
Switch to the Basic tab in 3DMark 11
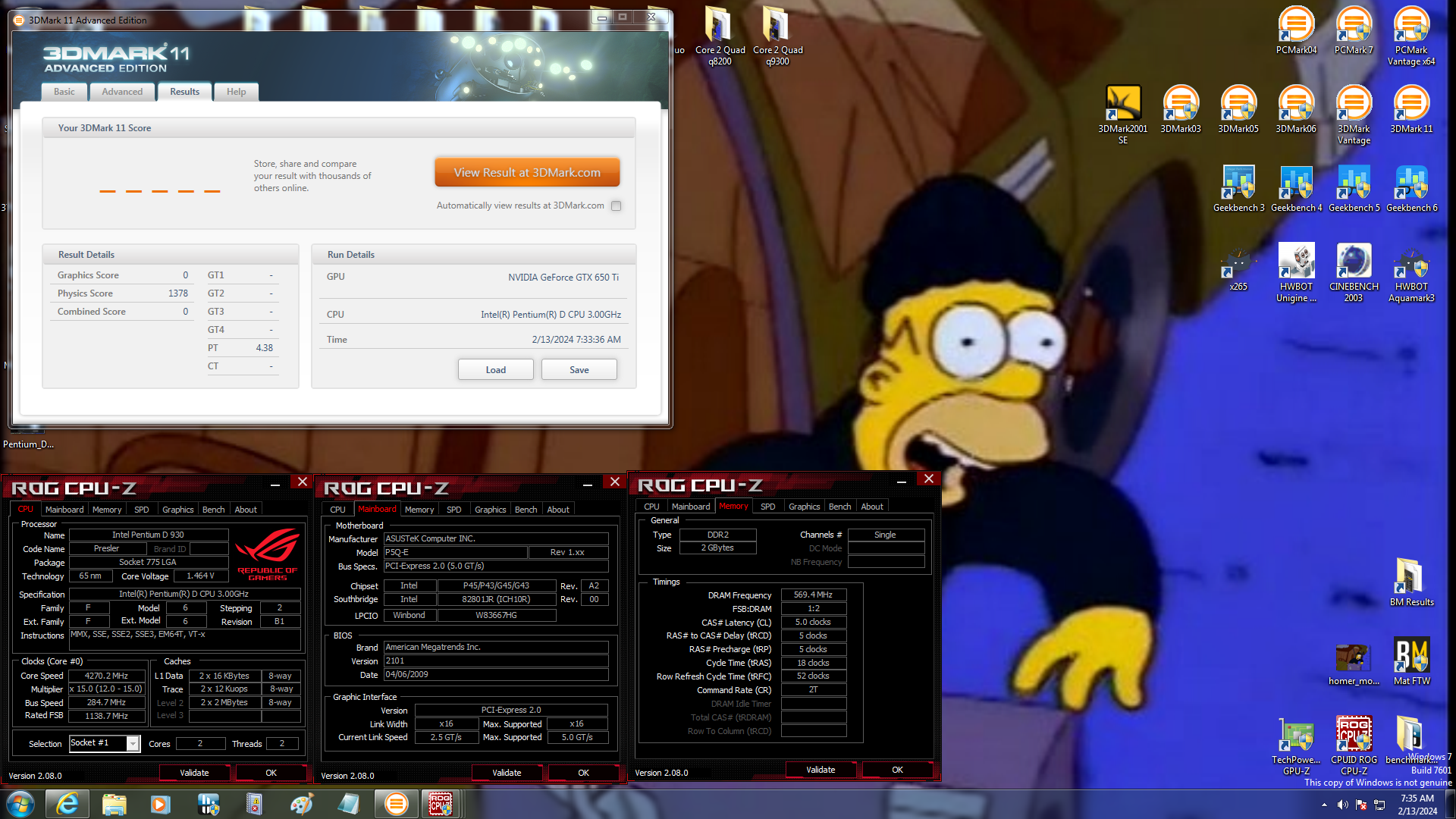[x=64, y=92]
